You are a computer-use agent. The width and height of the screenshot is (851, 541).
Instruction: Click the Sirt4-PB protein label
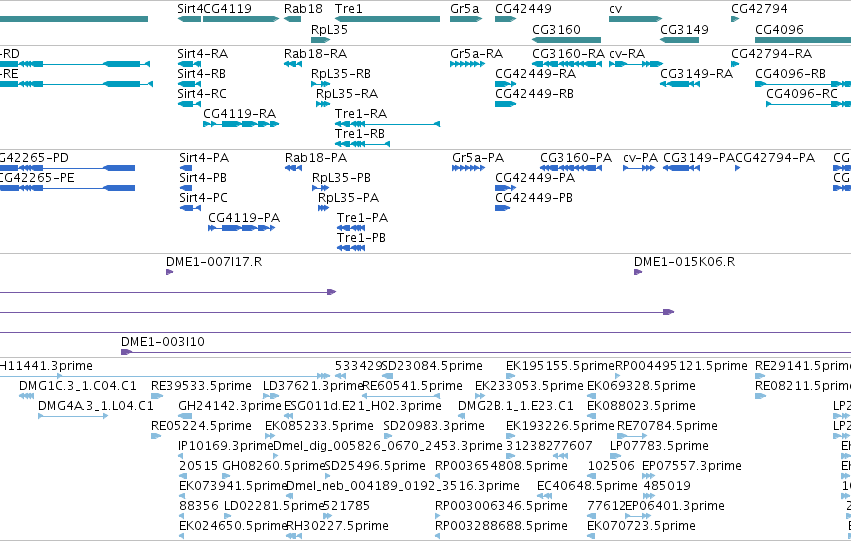point(203,178)
